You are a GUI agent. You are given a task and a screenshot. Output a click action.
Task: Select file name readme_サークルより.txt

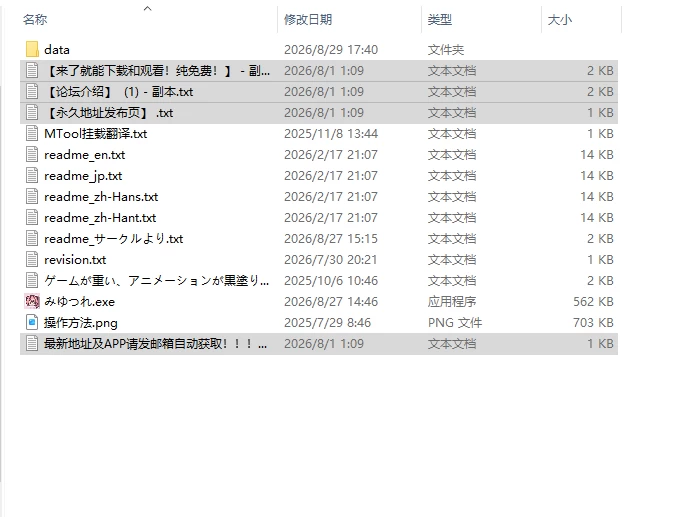coord(114,239)
